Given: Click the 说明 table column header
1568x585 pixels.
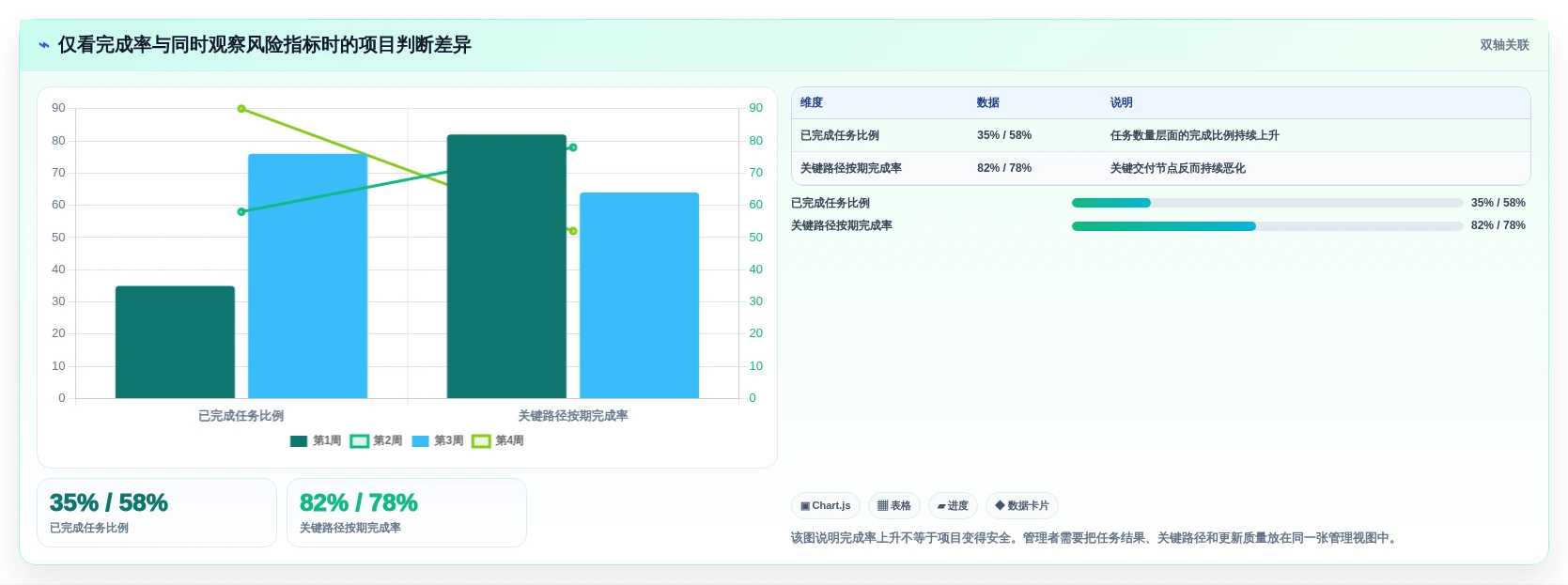Looking at the screenshot, I should pyautogui.click(x=1122, y=102).
